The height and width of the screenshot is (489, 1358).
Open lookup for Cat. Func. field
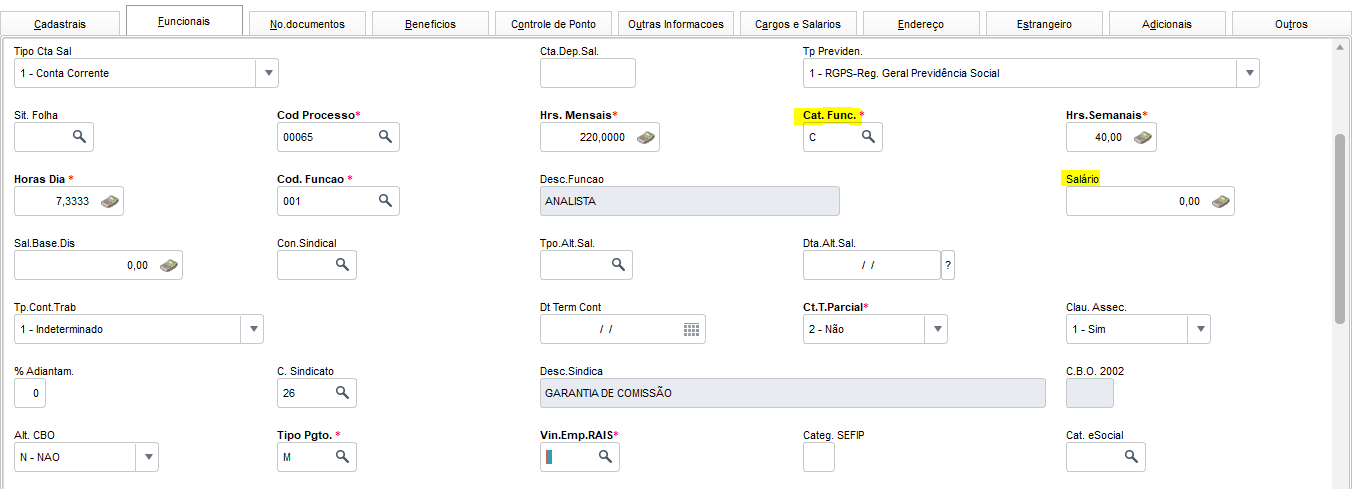[x=868, y=137]
